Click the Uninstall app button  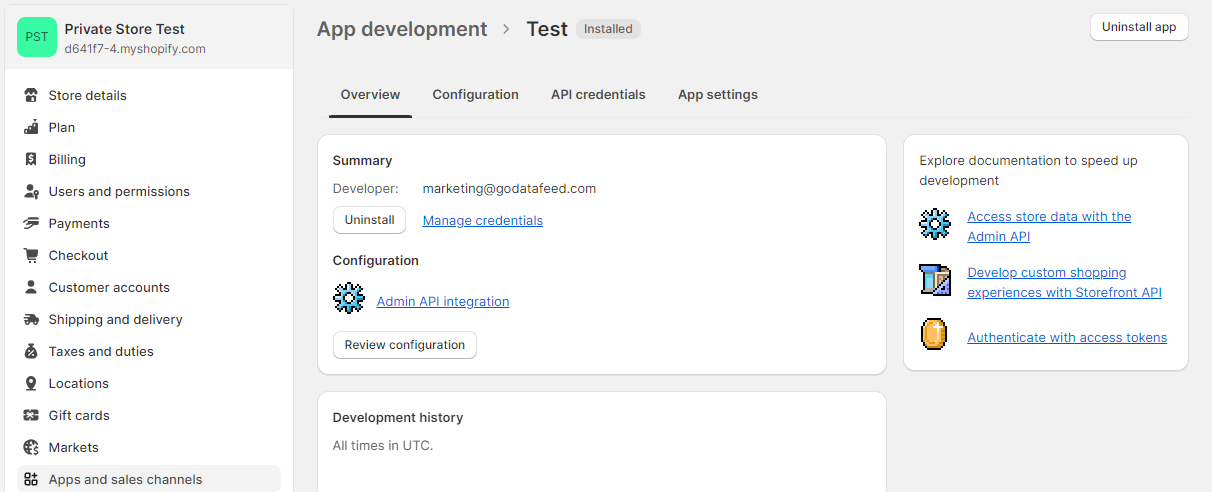point(1139,27)
